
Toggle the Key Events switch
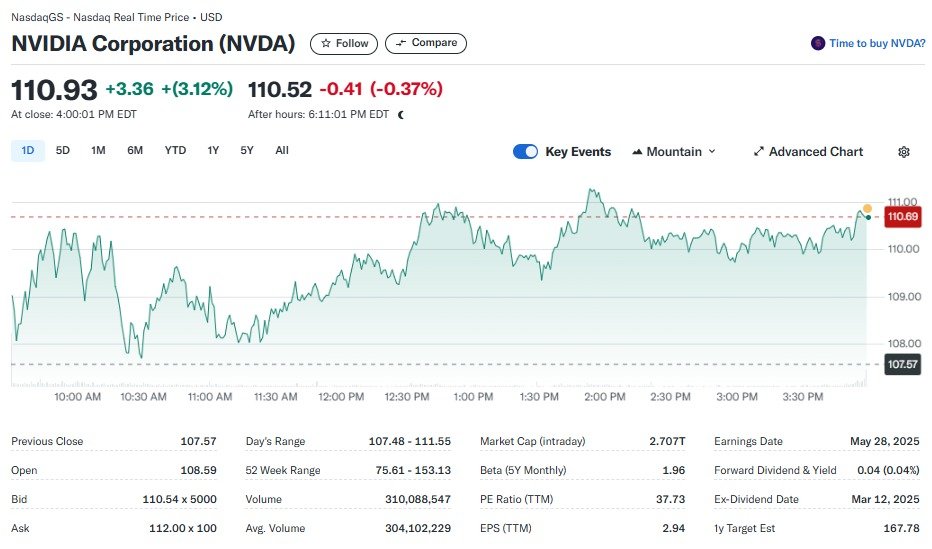[525, 152]
